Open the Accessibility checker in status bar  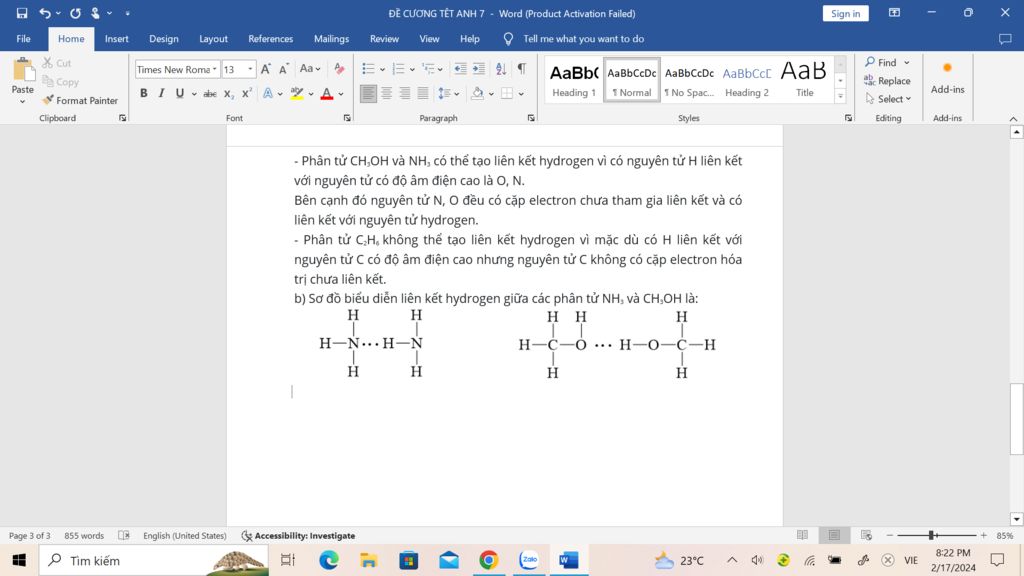coord(298,536)
